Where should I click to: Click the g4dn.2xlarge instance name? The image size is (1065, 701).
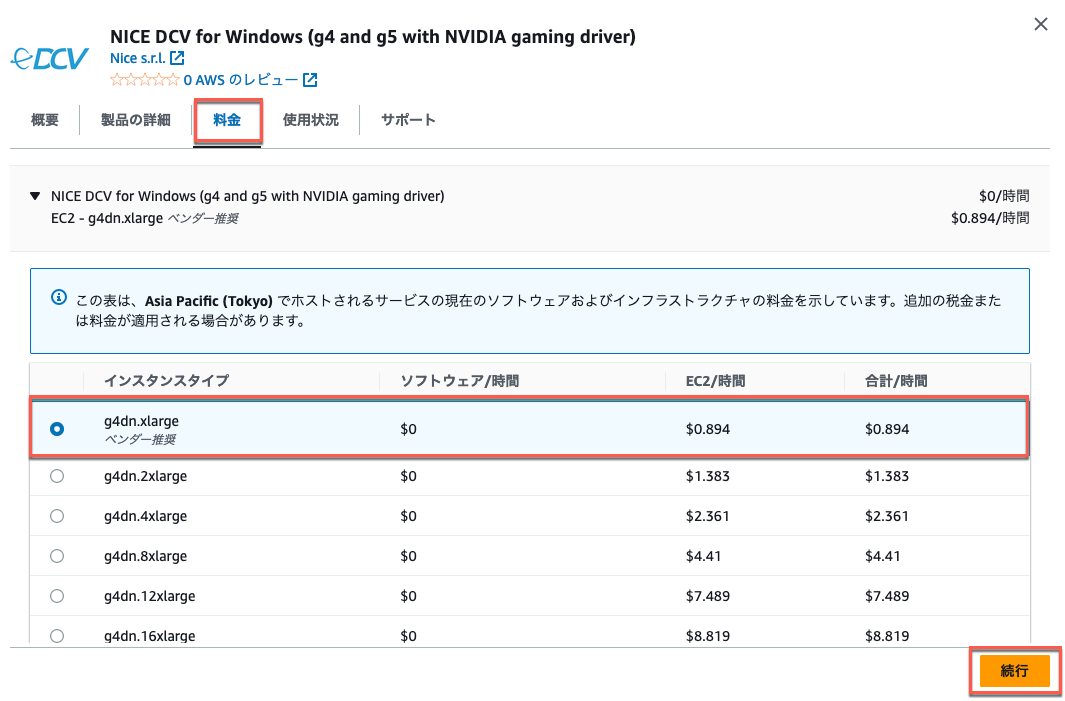click(x=145, y=476)
